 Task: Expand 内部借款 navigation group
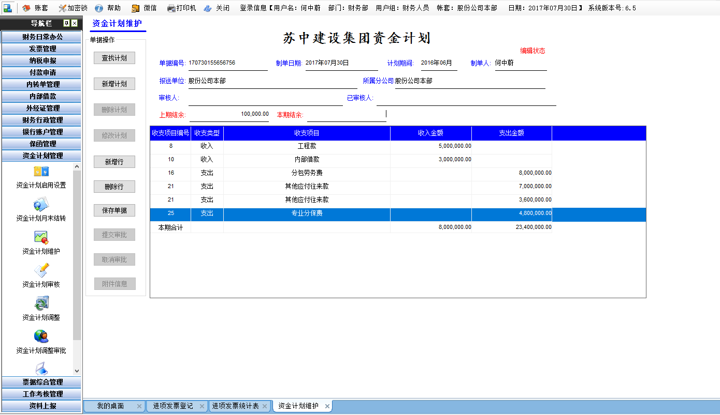[x=42, y=96]
